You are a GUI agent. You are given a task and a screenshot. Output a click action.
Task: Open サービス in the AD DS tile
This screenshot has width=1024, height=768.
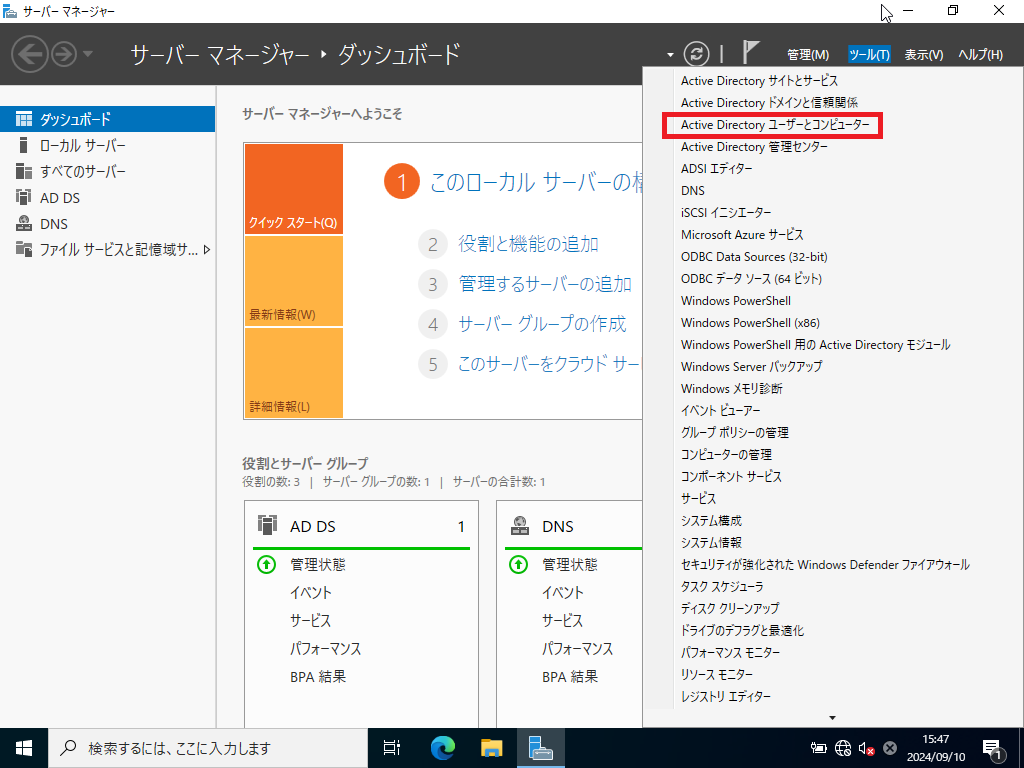tap(311, 620)
